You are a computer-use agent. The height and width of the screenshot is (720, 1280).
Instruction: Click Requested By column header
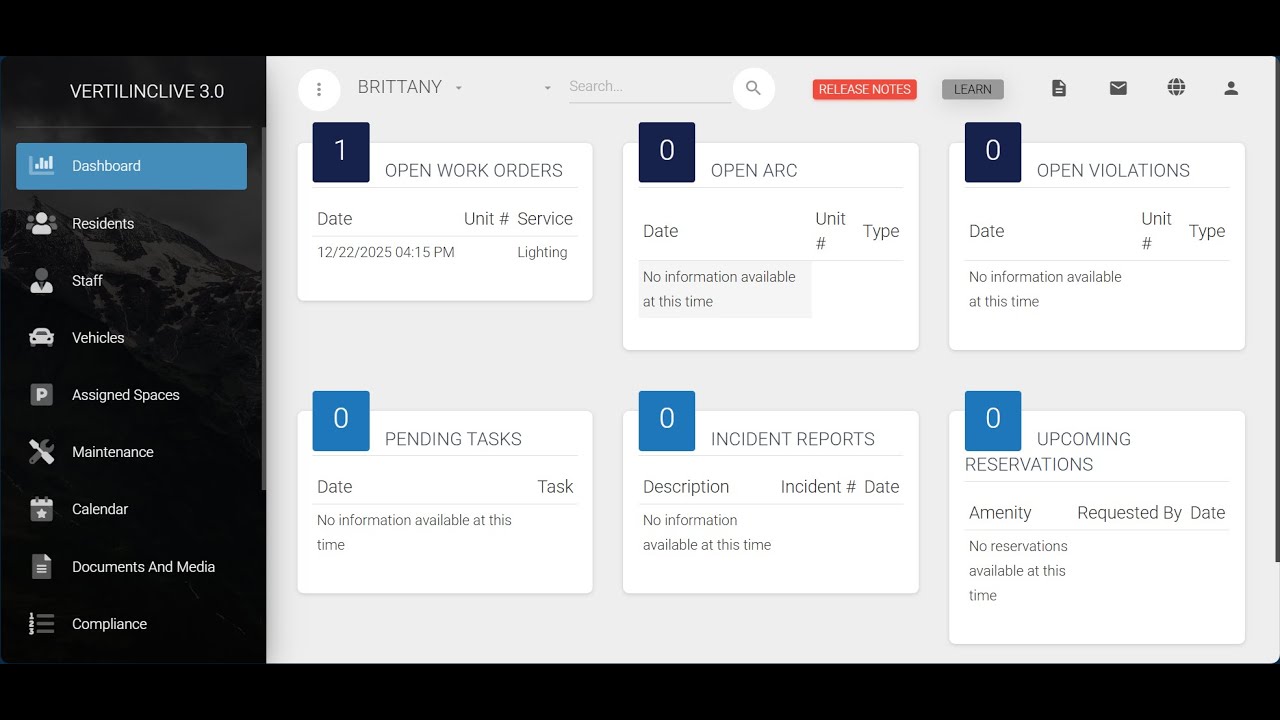tap(1129, 513)
